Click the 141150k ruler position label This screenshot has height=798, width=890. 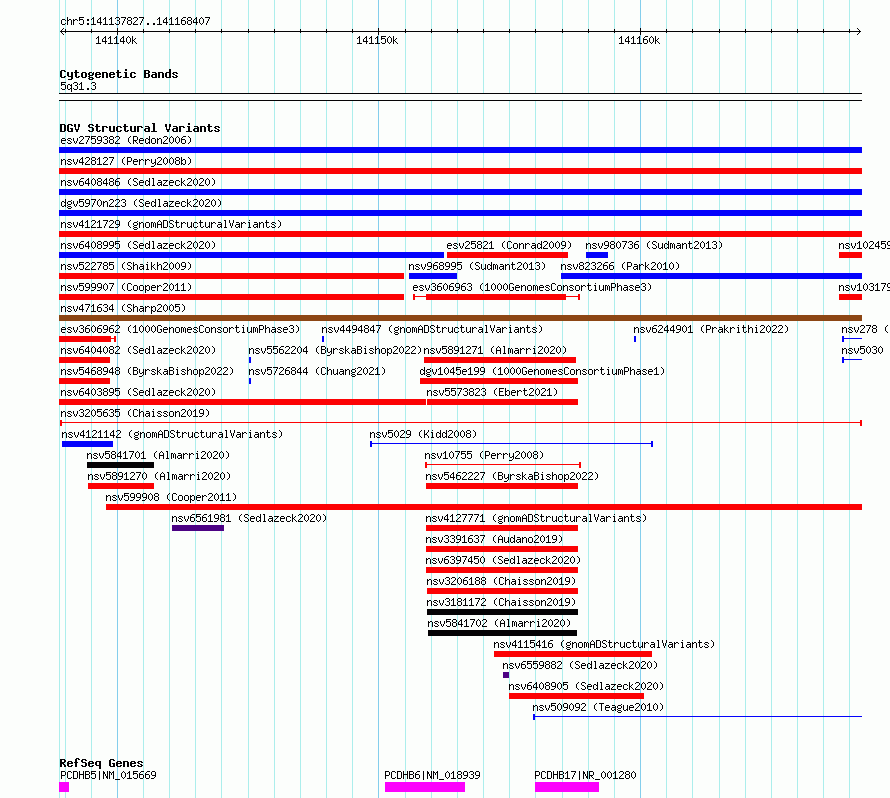tap(377, 40)
